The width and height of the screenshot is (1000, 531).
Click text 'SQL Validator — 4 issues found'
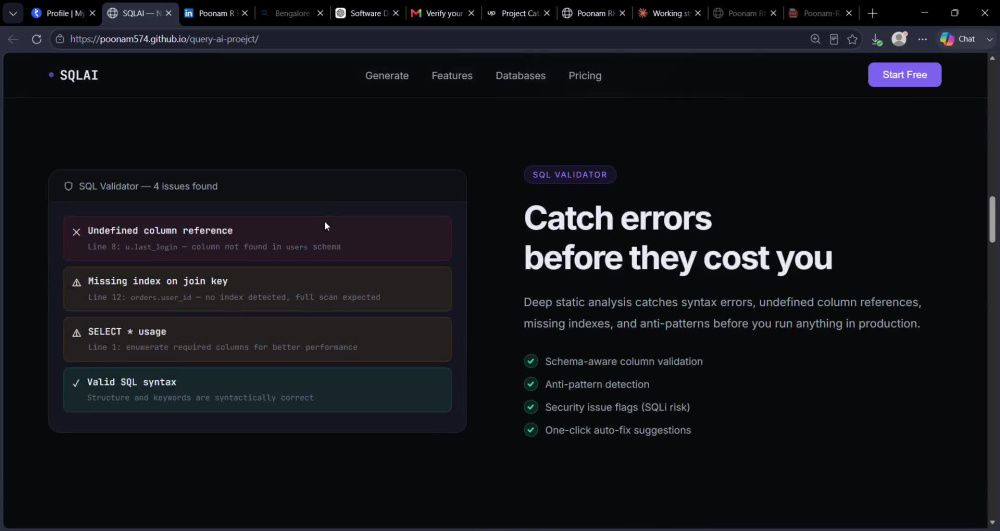pyautogui.click(x=148, y=186)
